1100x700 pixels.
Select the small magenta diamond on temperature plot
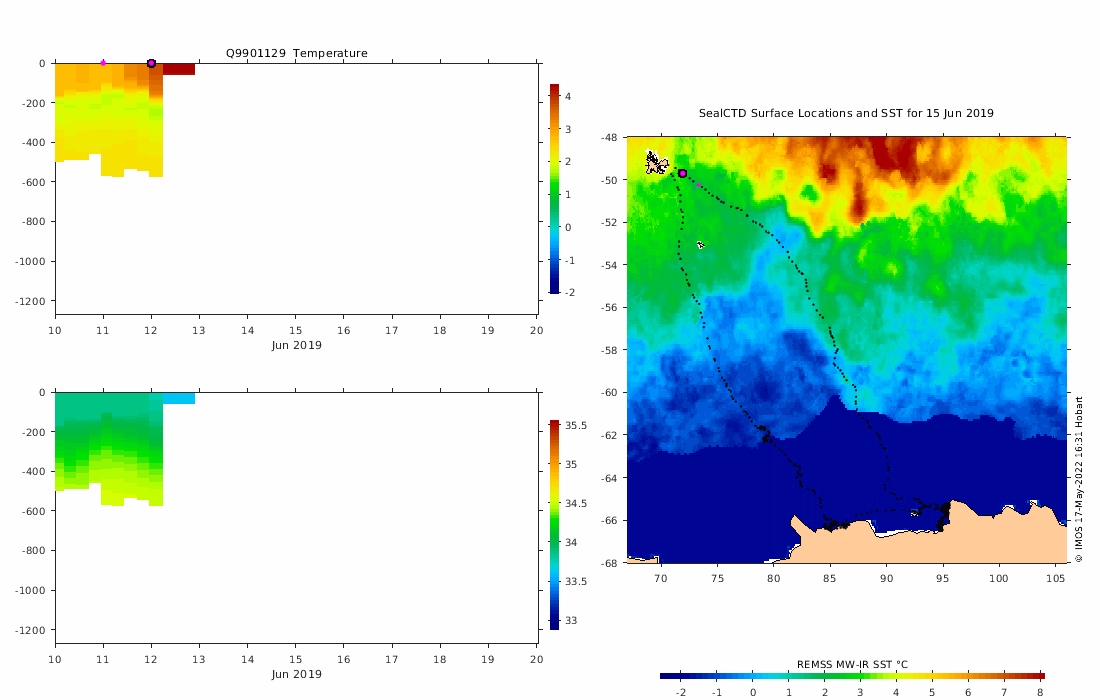click(x=103, y=62)
